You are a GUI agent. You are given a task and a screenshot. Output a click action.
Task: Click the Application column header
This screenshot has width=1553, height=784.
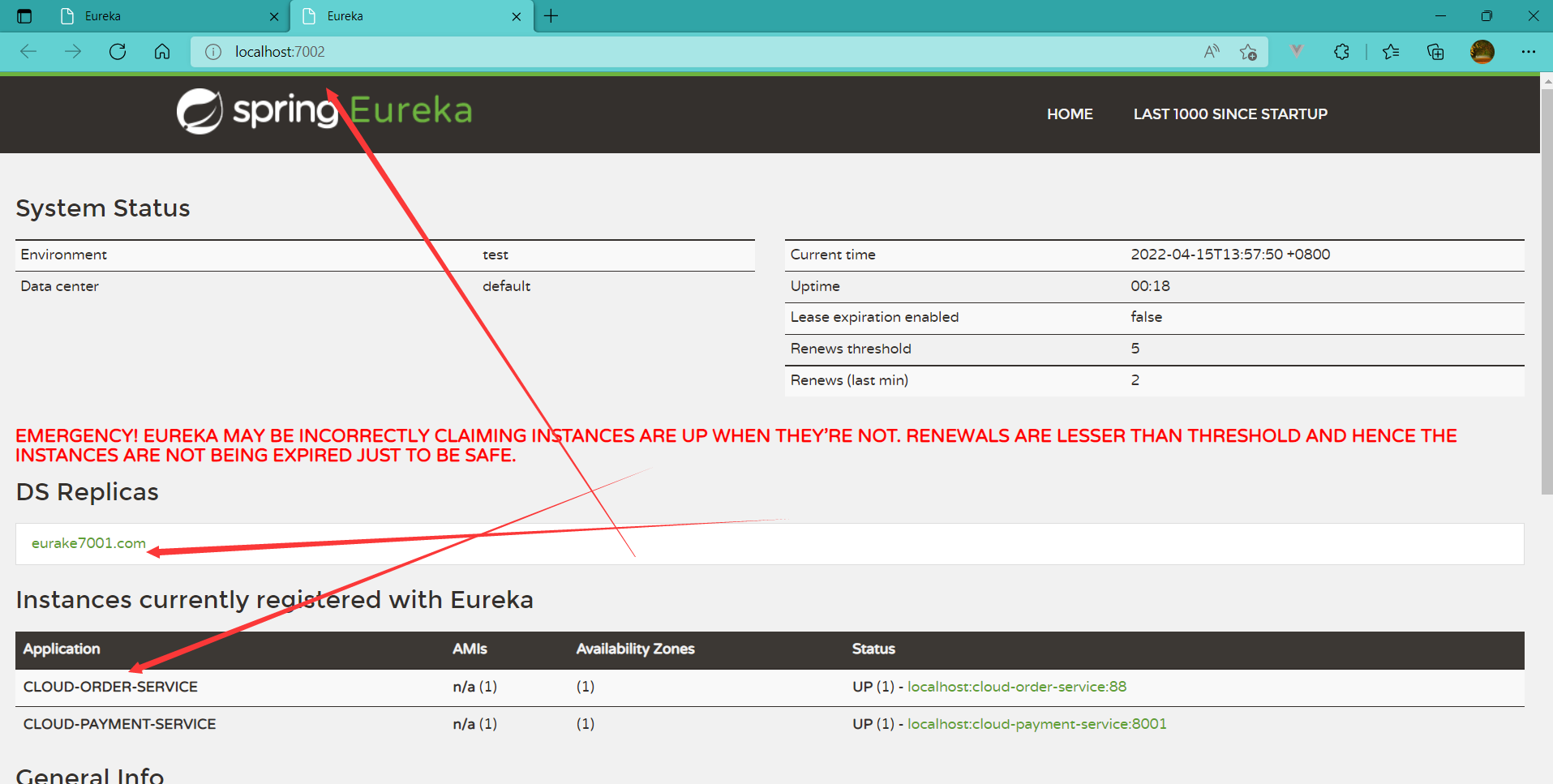tap(62, 649)
